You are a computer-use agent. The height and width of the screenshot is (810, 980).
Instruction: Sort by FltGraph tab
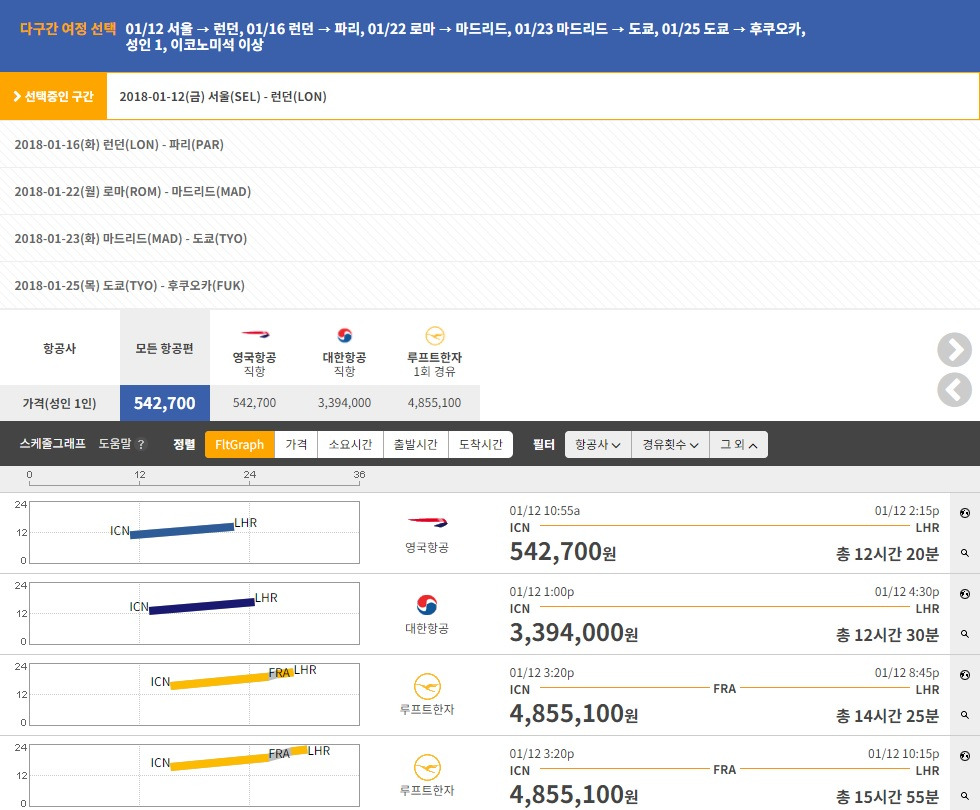(239, 444)
